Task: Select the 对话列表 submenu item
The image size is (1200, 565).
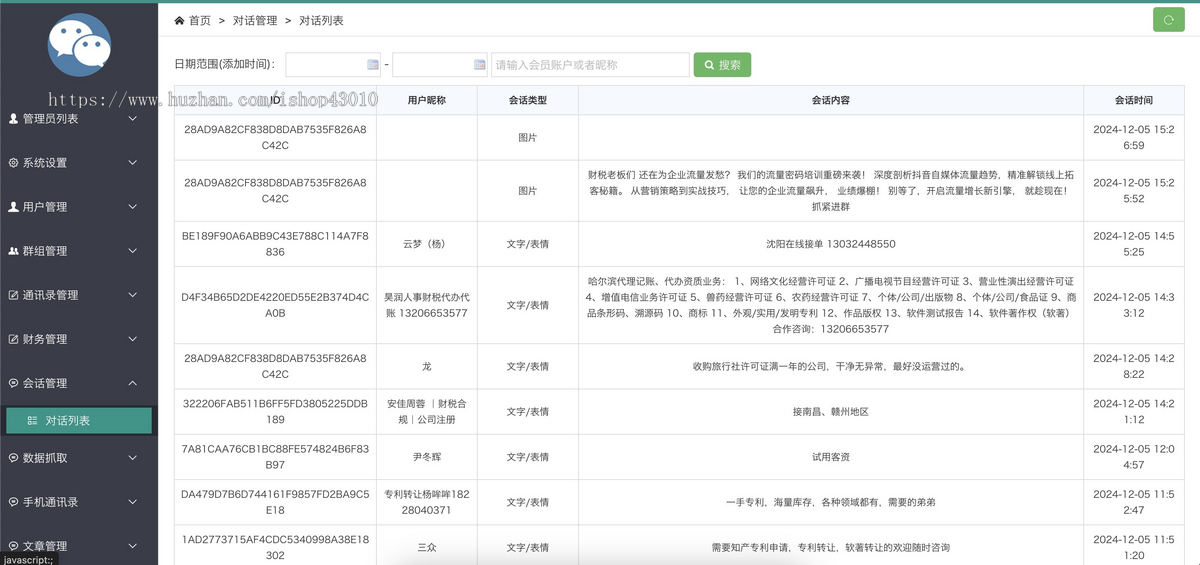Action: pos(79,421)
